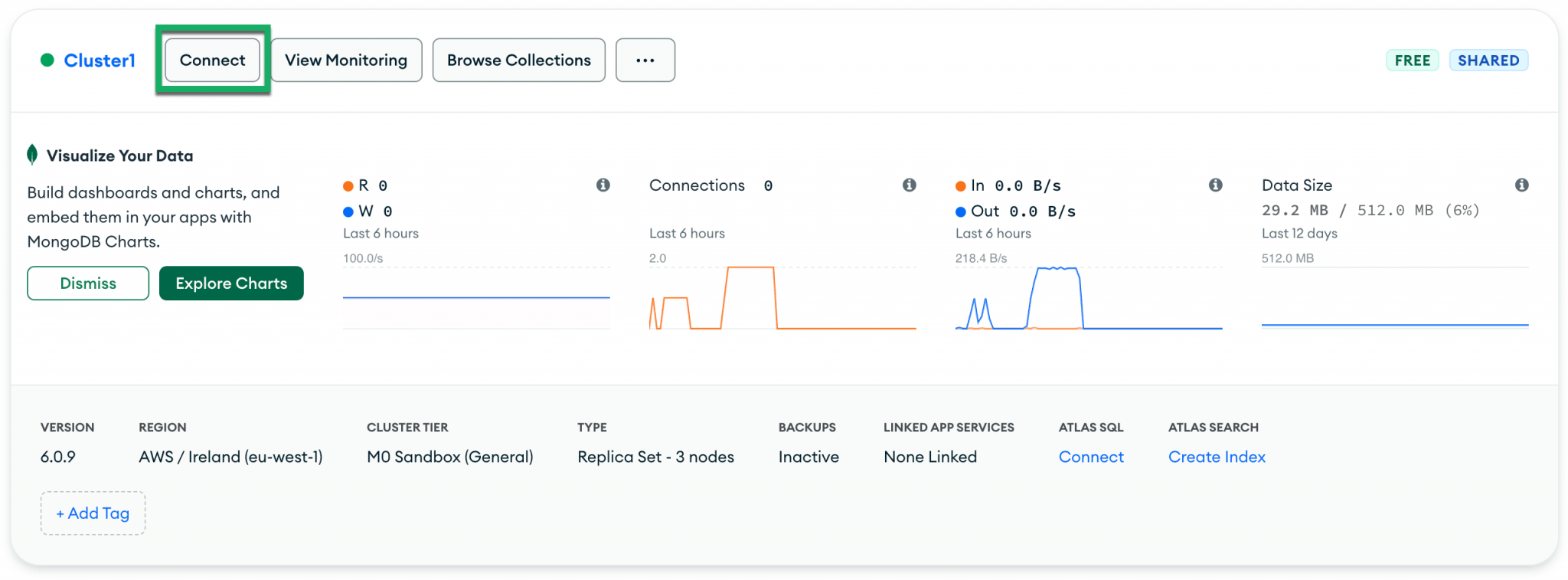Open View Monitoring

coord(346,60)
